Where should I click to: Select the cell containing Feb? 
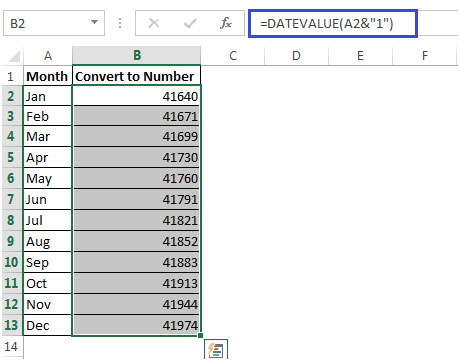[x=48, y=116]
